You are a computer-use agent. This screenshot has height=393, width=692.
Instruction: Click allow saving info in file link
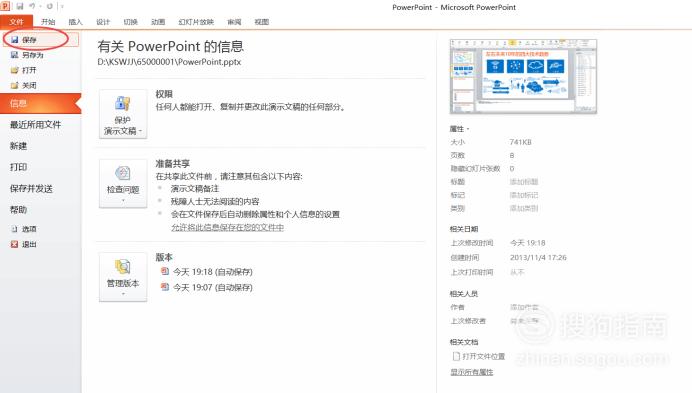(x=227, y=227)
